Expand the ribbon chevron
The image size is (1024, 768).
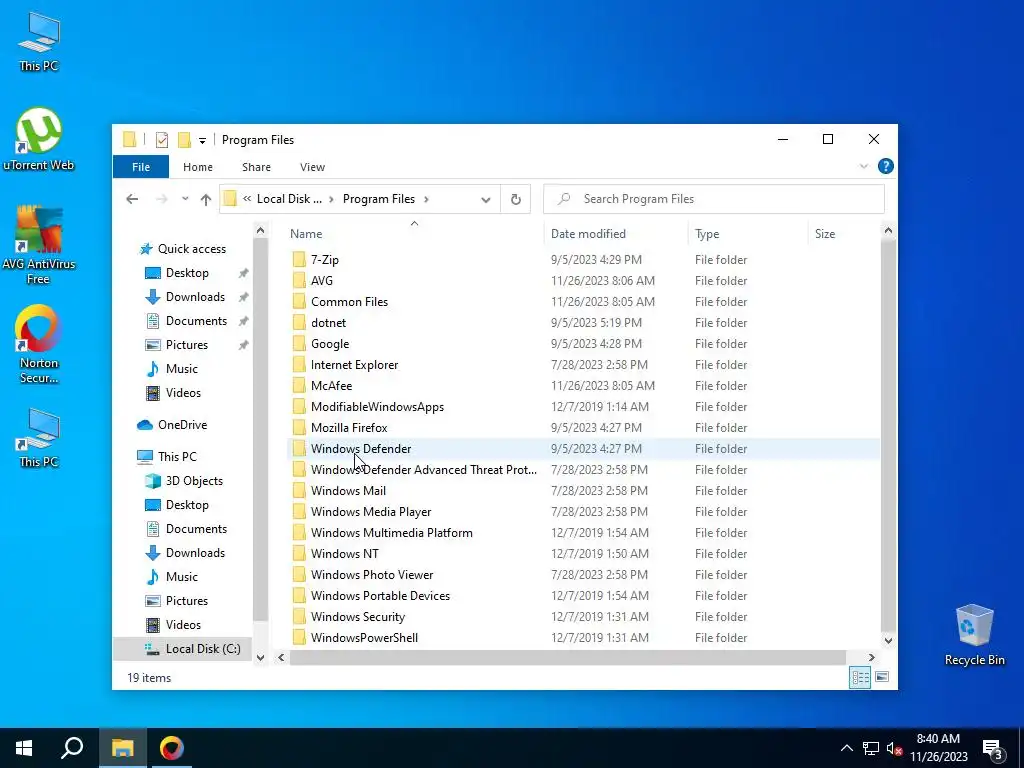coord(863,167)
